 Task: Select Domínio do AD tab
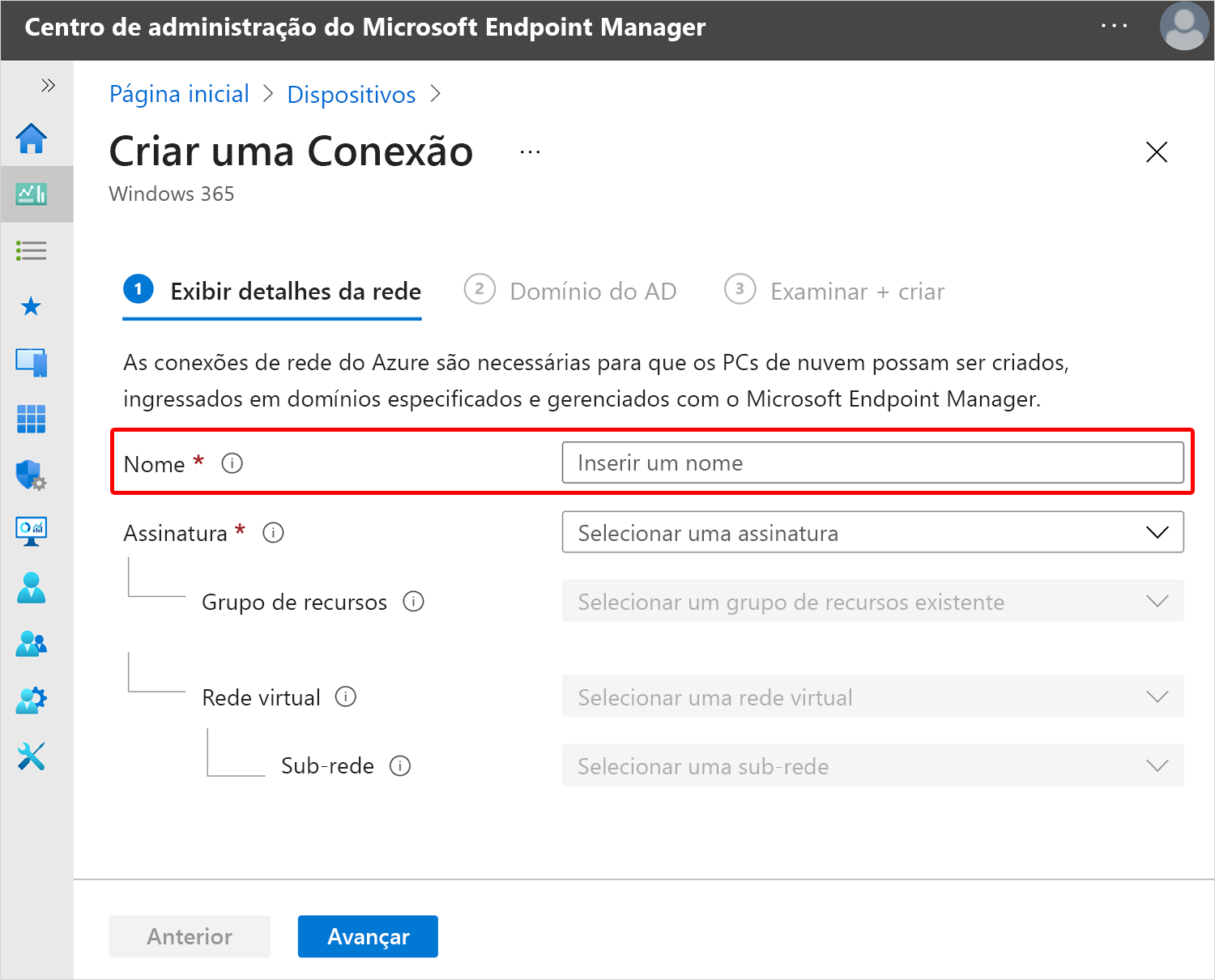570,291
